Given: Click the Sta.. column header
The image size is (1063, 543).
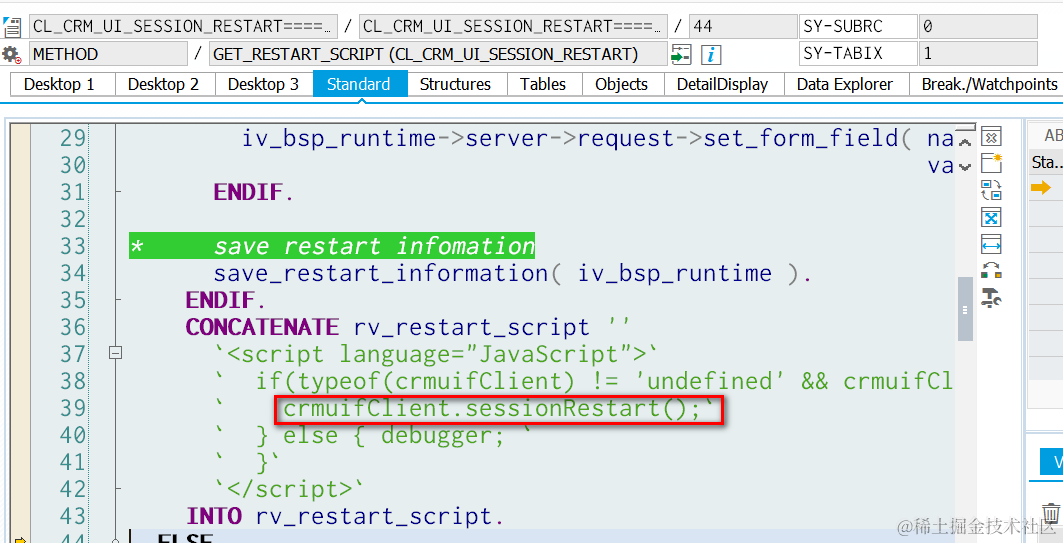Looking at the screenshot, I should tap(1045, 162).
